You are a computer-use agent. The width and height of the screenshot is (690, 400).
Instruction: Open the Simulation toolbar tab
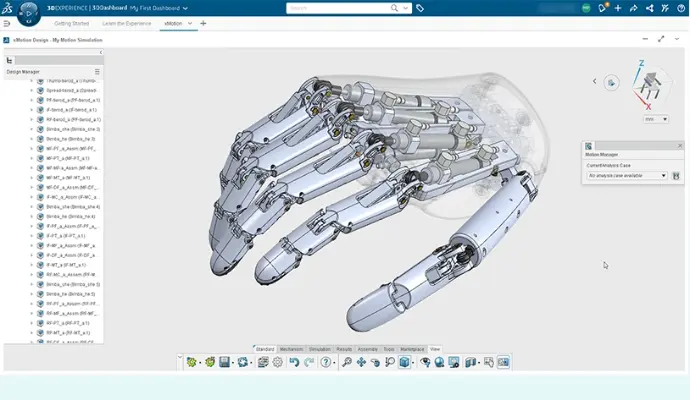pyautogui.click(x=320, y=349)
